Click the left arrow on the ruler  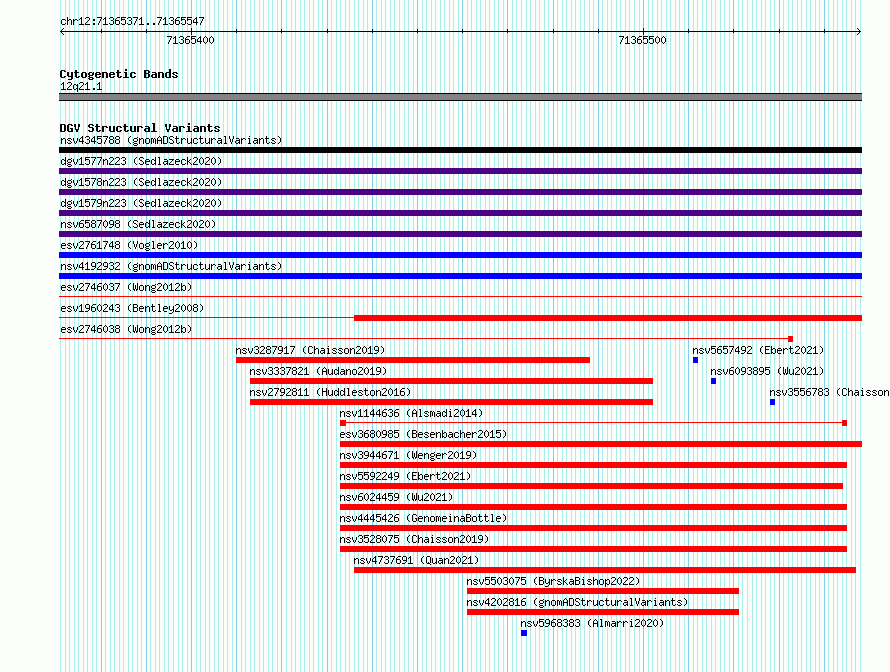[62, 31]
